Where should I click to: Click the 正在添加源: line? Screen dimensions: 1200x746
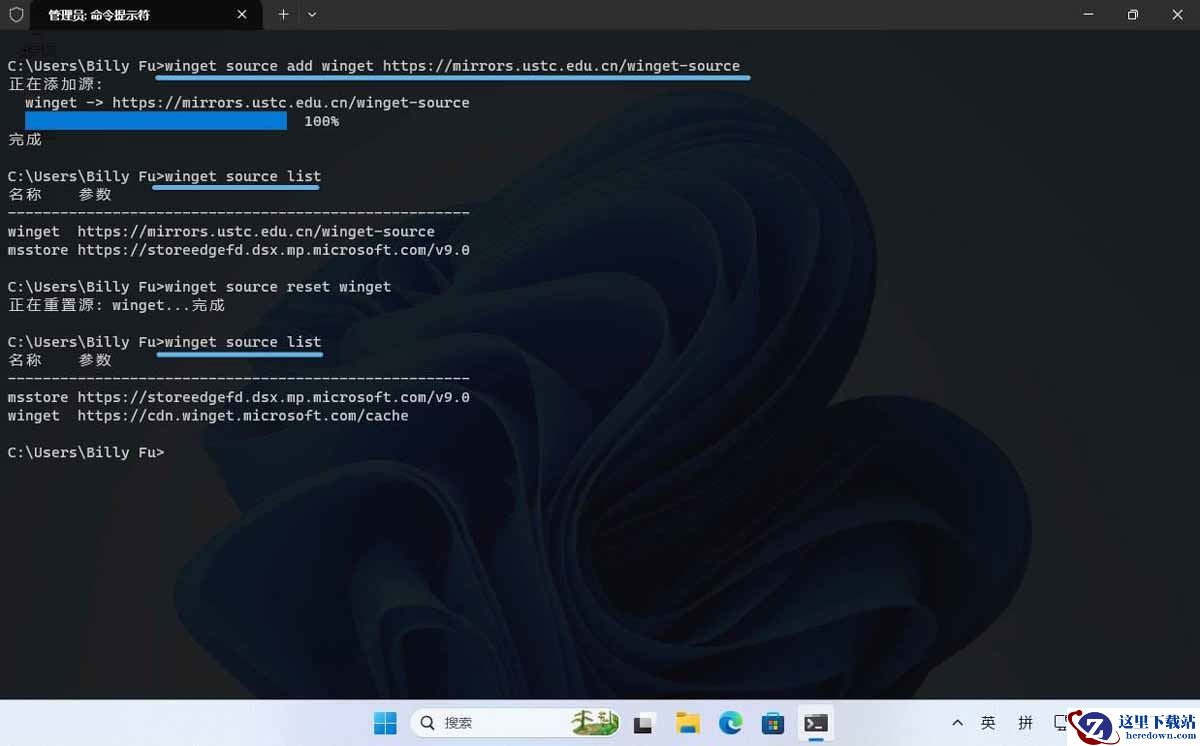56,84
